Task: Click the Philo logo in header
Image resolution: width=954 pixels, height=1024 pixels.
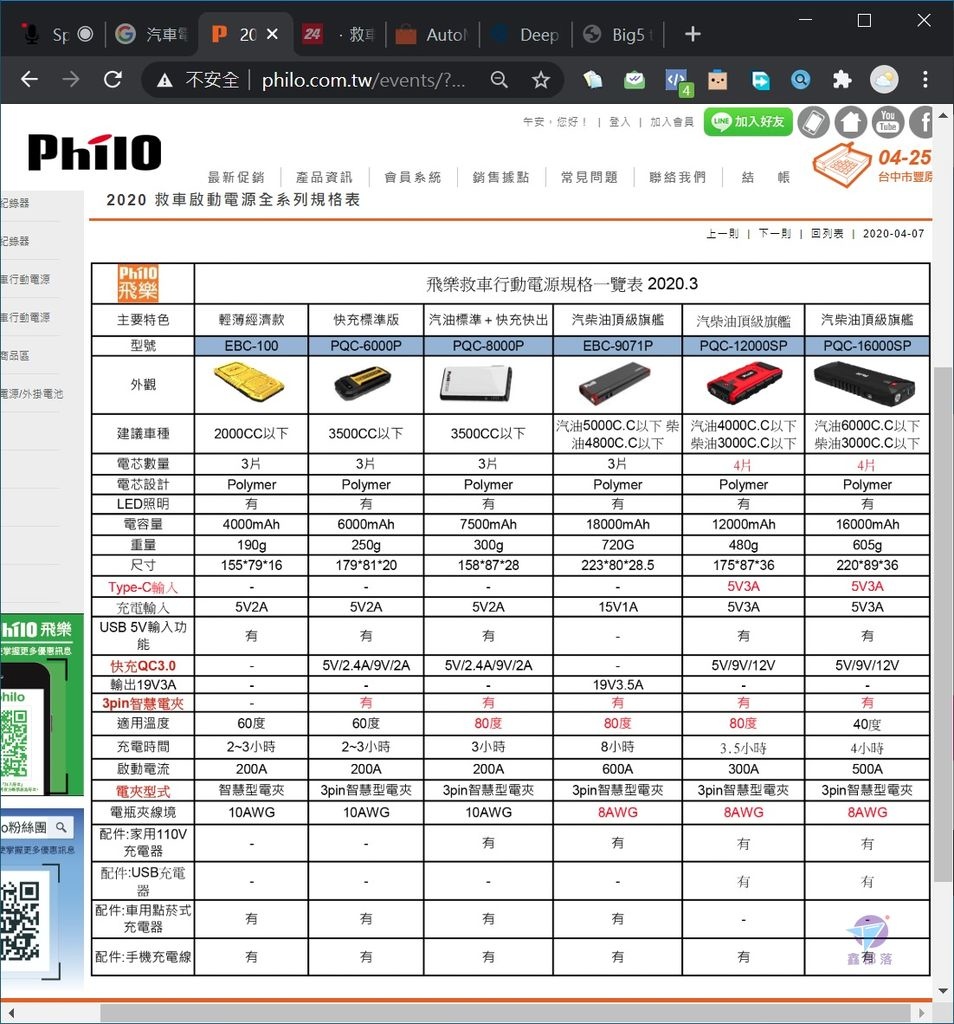Action: (x=95, y=152)
